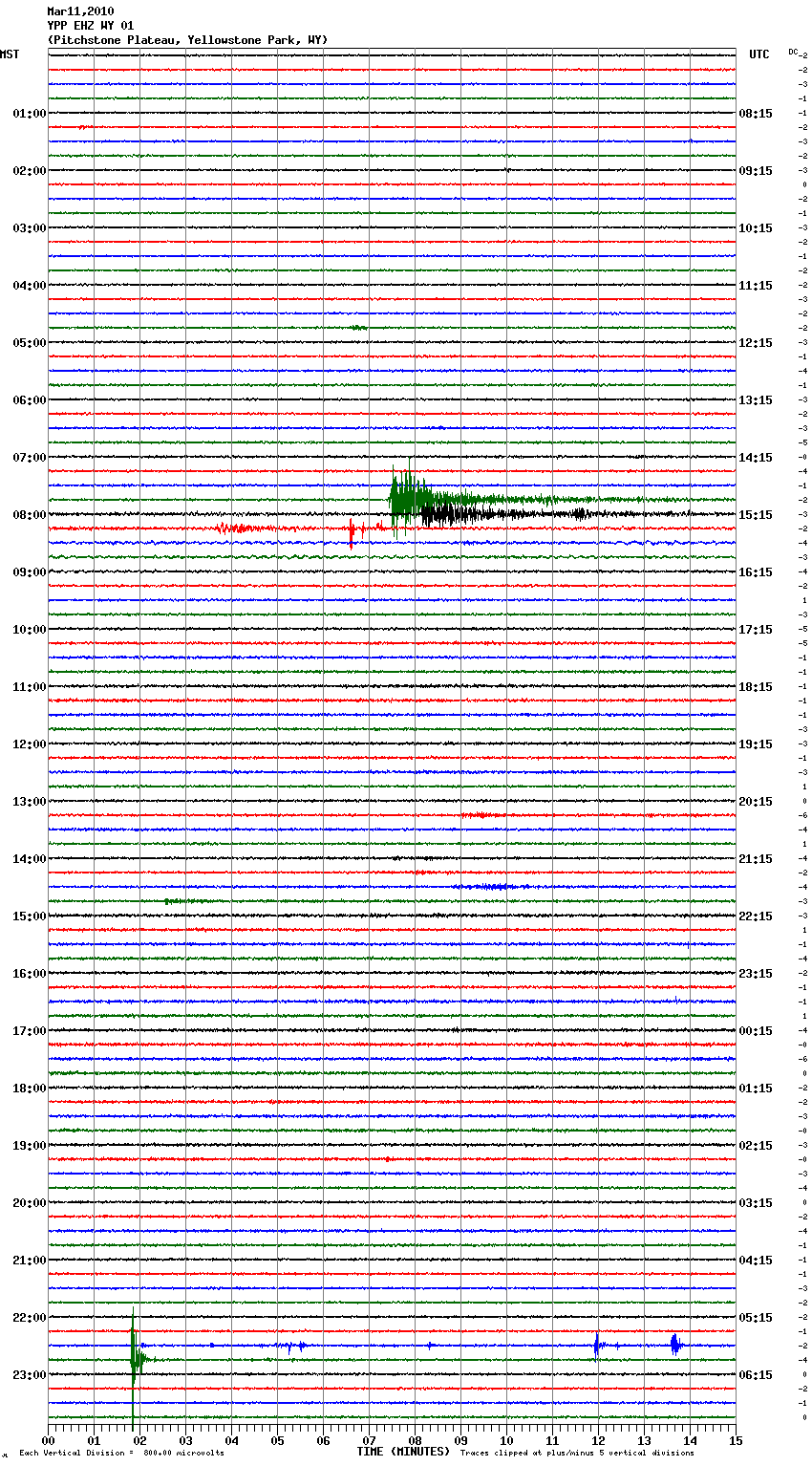The image size is (812, 1466).
Task: Click the 04 minute axis tick label
Action: pos(231,1440)
